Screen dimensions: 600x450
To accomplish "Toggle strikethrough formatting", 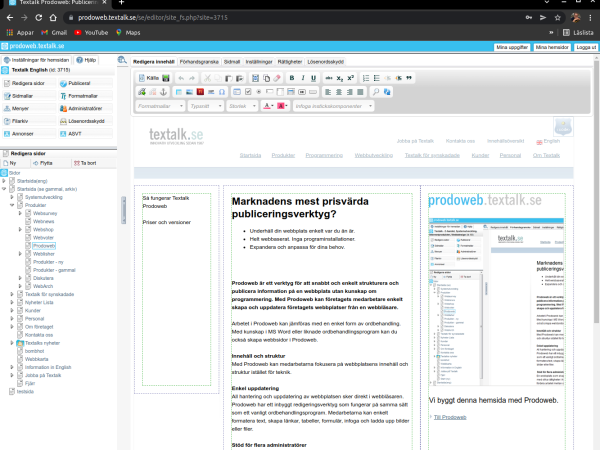I will tap(329, 78).
